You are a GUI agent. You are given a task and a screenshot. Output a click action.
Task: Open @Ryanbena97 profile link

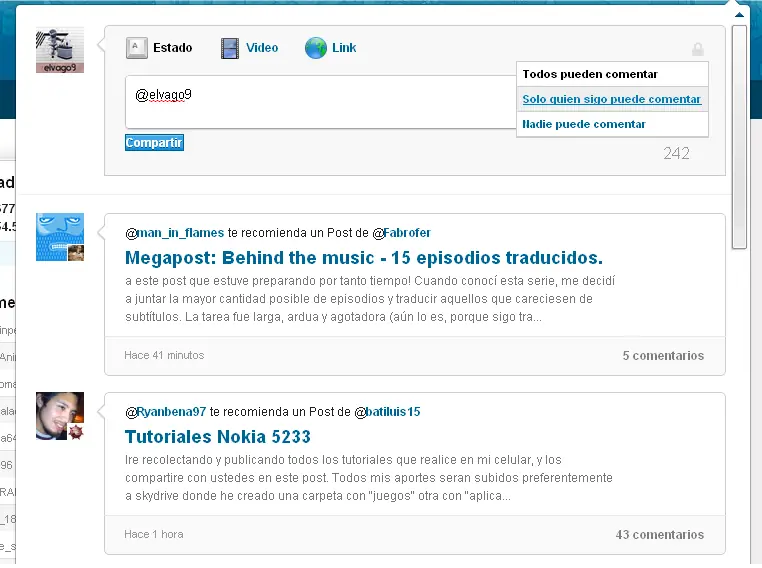point(166,412)
